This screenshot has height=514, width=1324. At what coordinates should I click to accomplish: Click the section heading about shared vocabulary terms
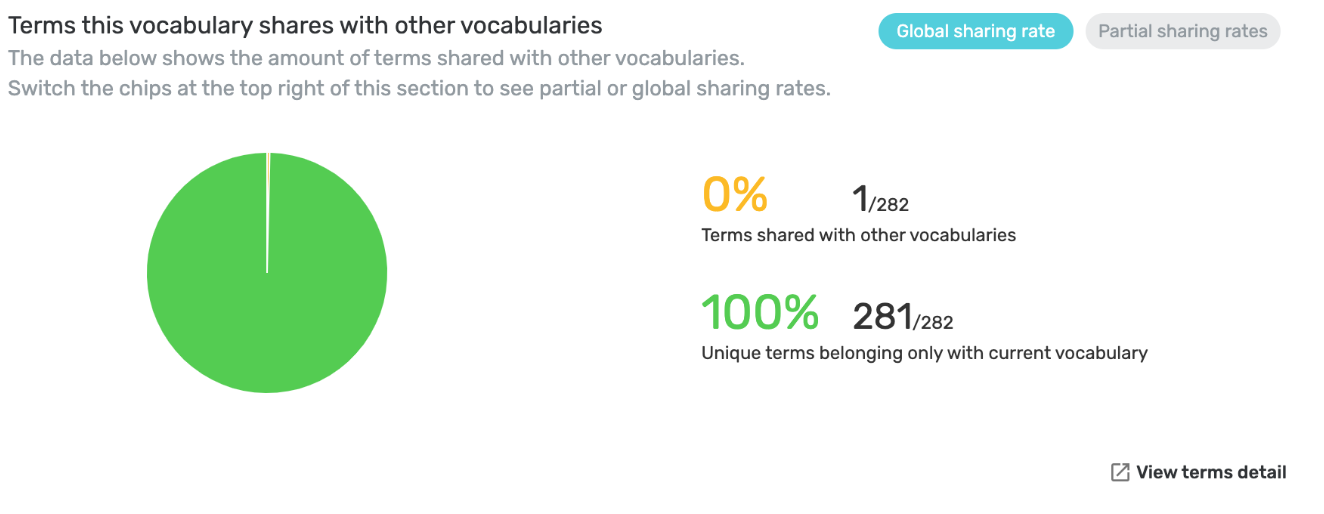pos(305,25)
